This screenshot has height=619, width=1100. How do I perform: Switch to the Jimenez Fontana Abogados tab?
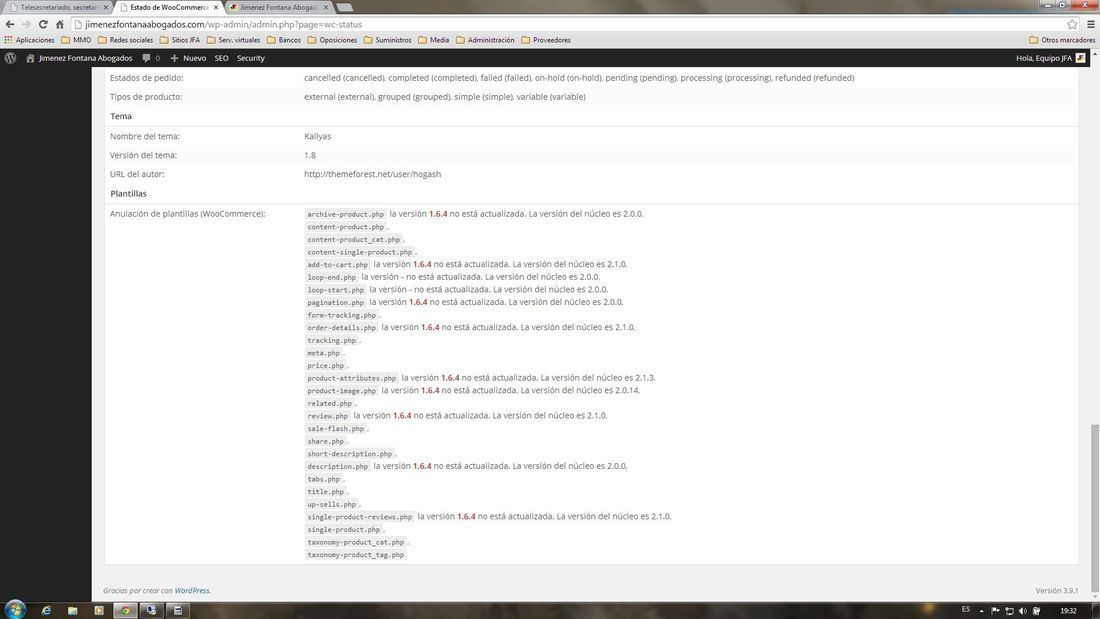tap(279, 7)
